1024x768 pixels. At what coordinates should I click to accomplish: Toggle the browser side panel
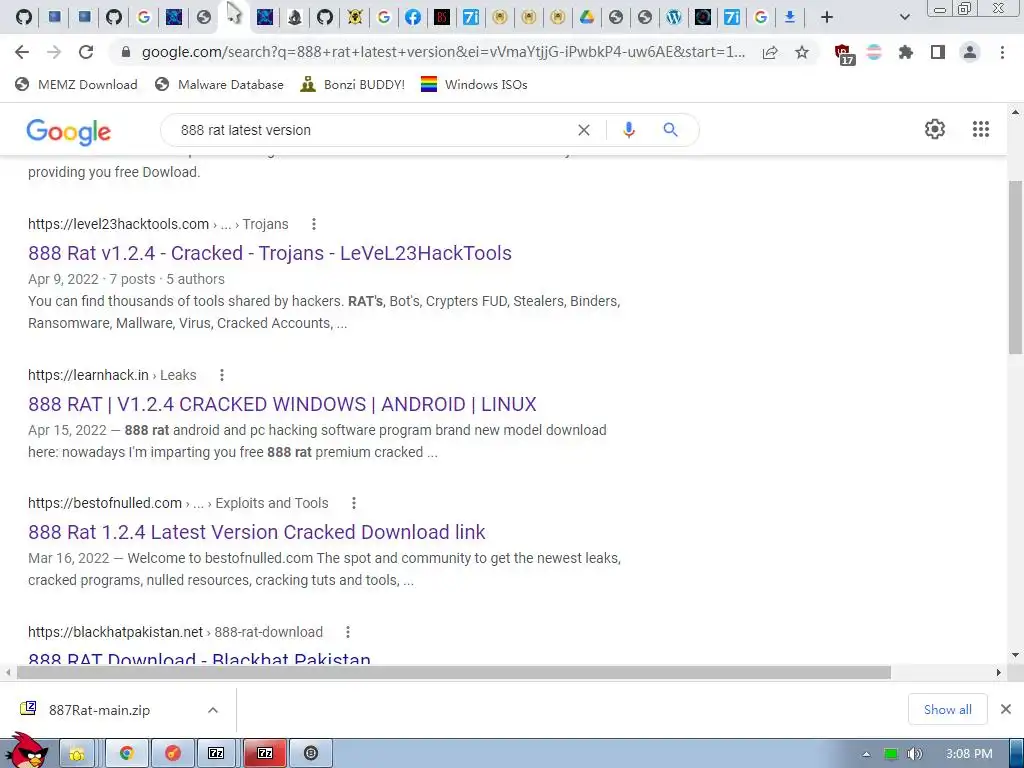[938, 52]
